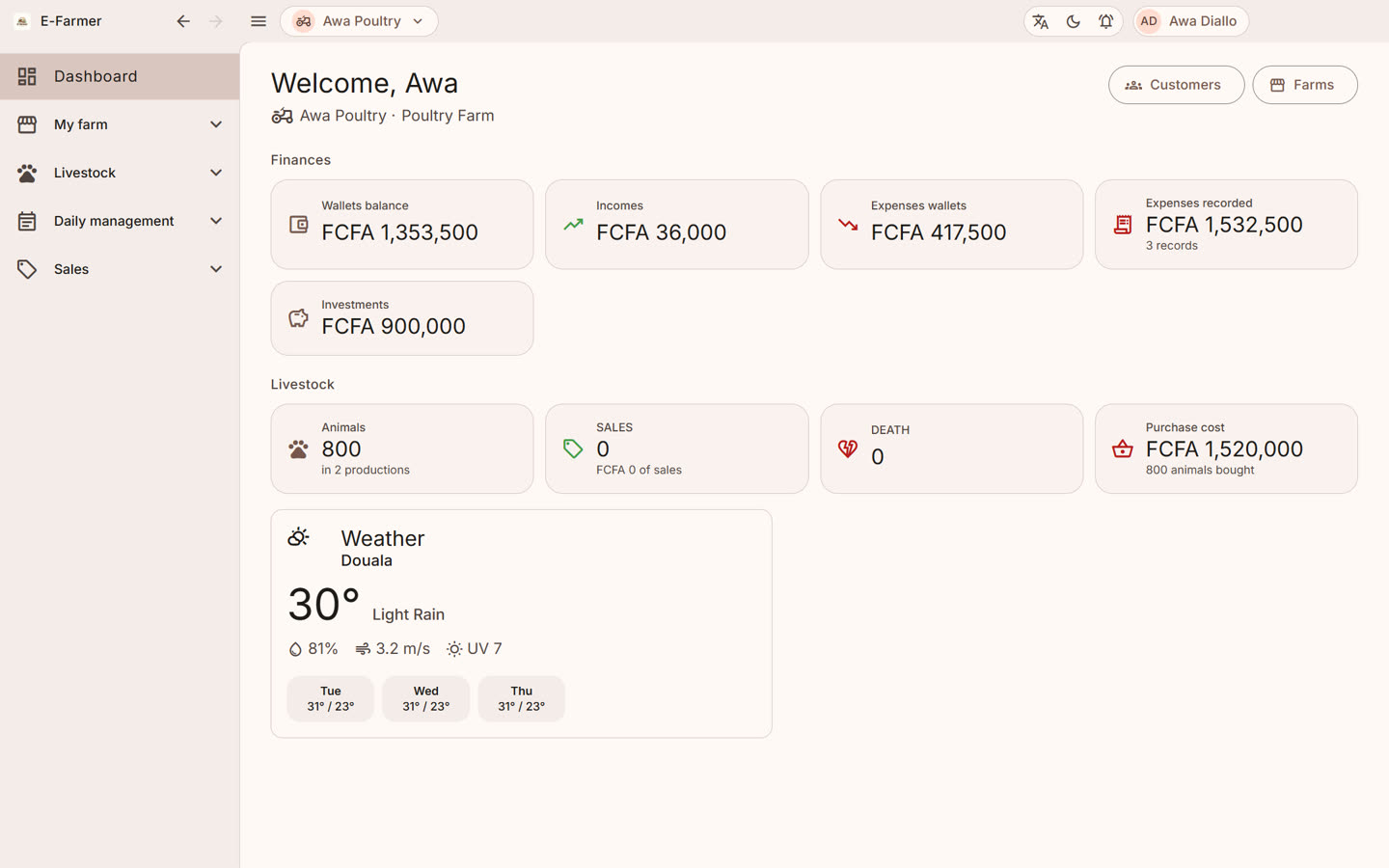Click the Animals paw icon
The width and height of the screenshot is (1389, 868).
click(x=299, y=448)
